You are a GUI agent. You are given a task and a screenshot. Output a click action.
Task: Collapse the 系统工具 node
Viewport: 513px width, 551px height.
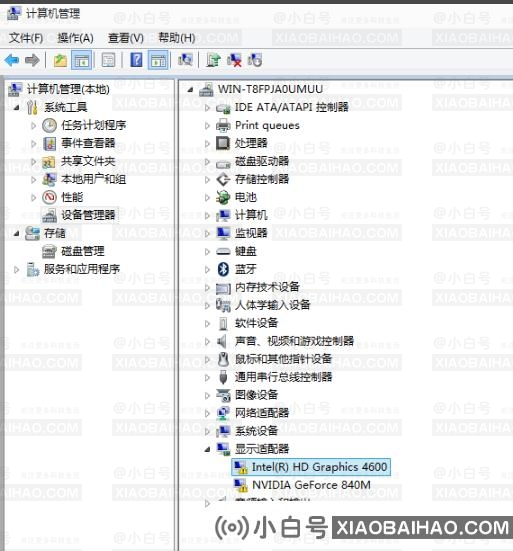click(16, 108)
